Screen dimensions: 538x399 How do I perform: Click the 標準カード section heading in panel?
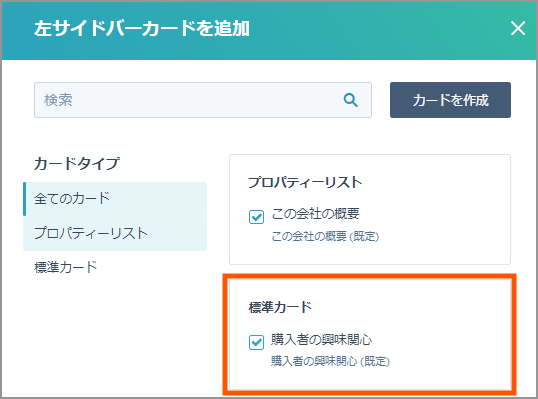280,307
